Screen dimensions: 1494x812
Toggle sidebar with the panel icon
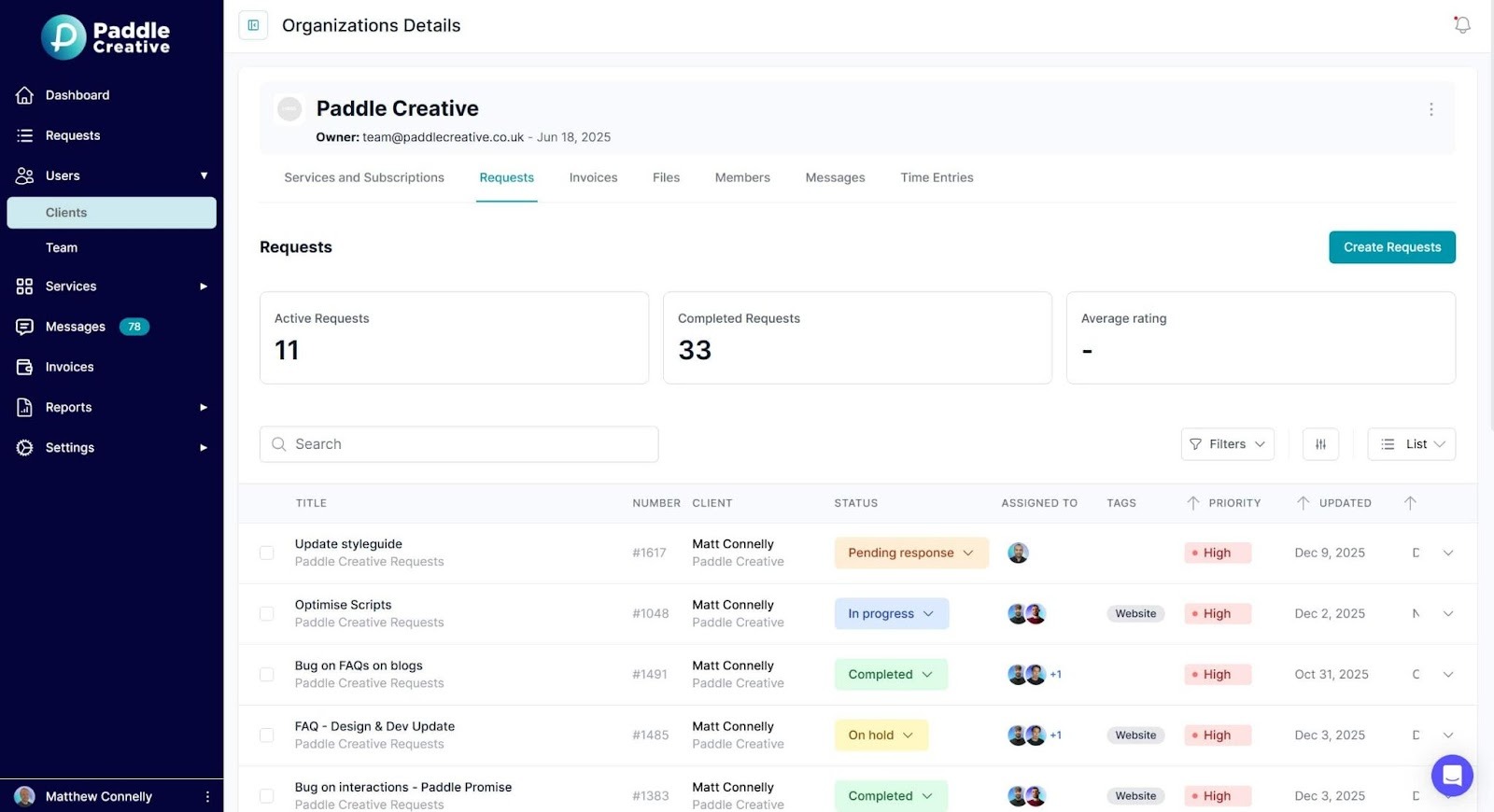tap(253, 25)
